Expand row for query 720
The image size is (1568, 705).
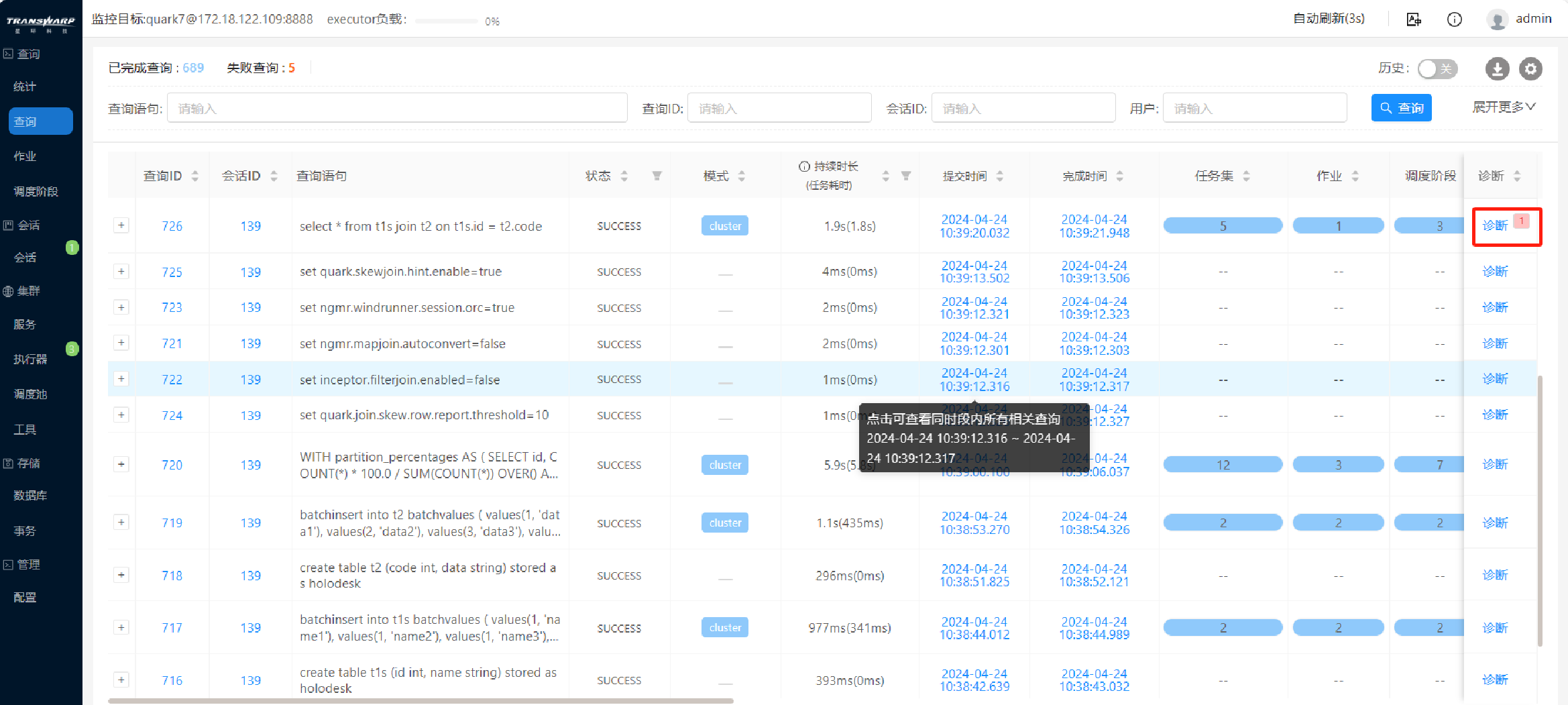tap(121, 464)
